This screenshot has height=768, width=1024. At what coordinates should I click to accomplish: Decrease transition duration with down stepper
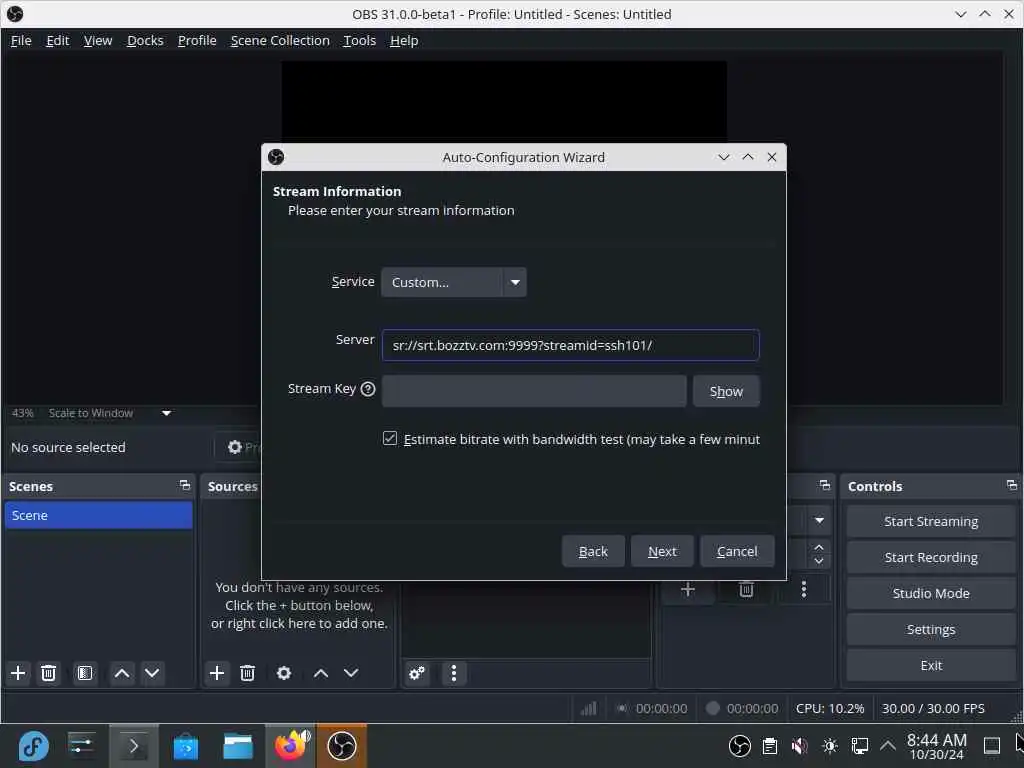pyautogui.click(x=819, y=561)
